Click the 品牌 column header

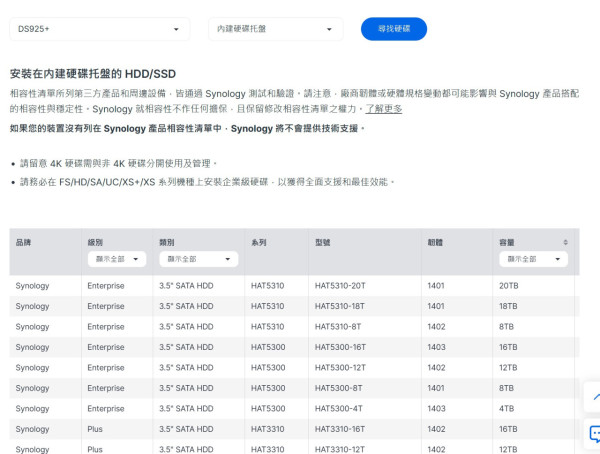pos(23,242)
